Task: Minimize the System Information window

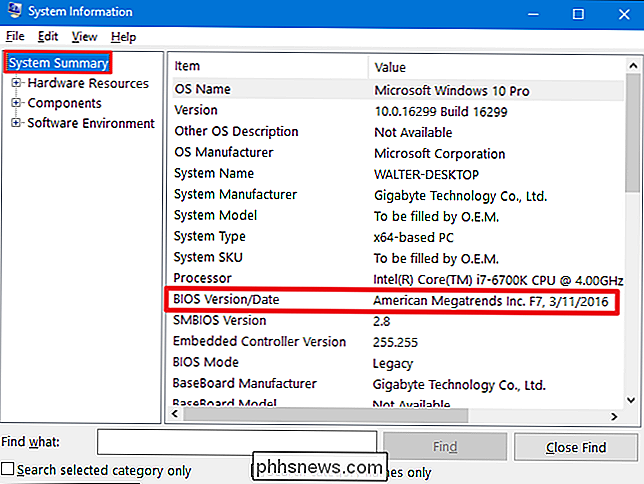Action: pyautogui.click(x=533, y=14)
